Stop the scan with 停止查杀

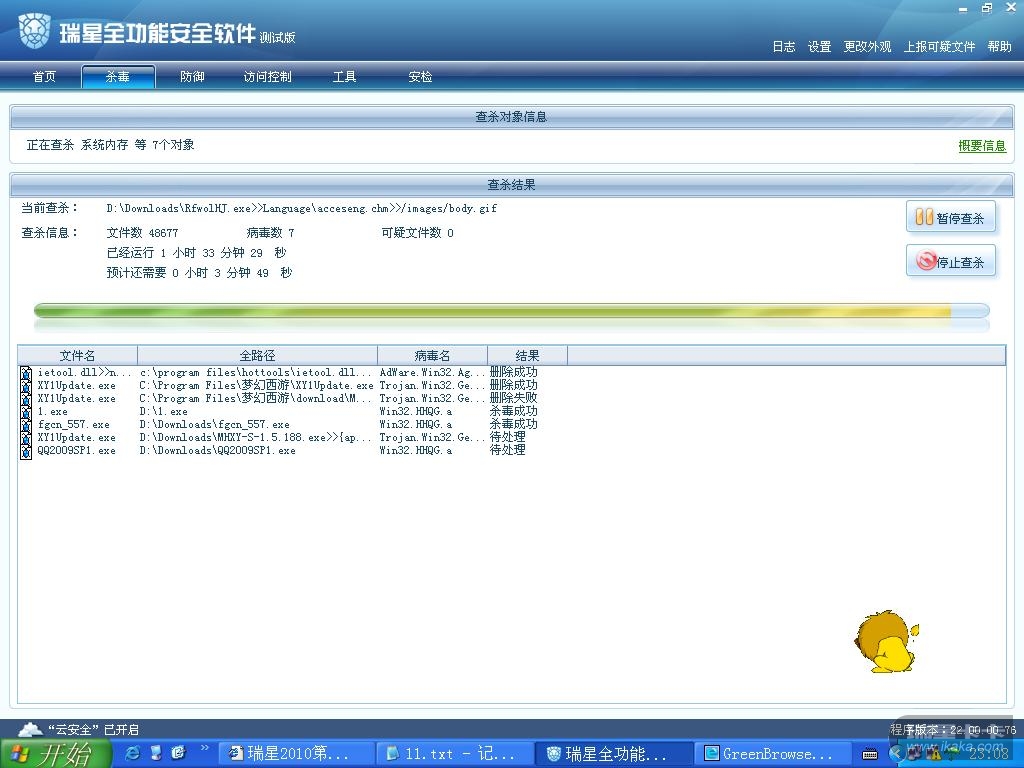pyautogui.click(x=950, y=261)
